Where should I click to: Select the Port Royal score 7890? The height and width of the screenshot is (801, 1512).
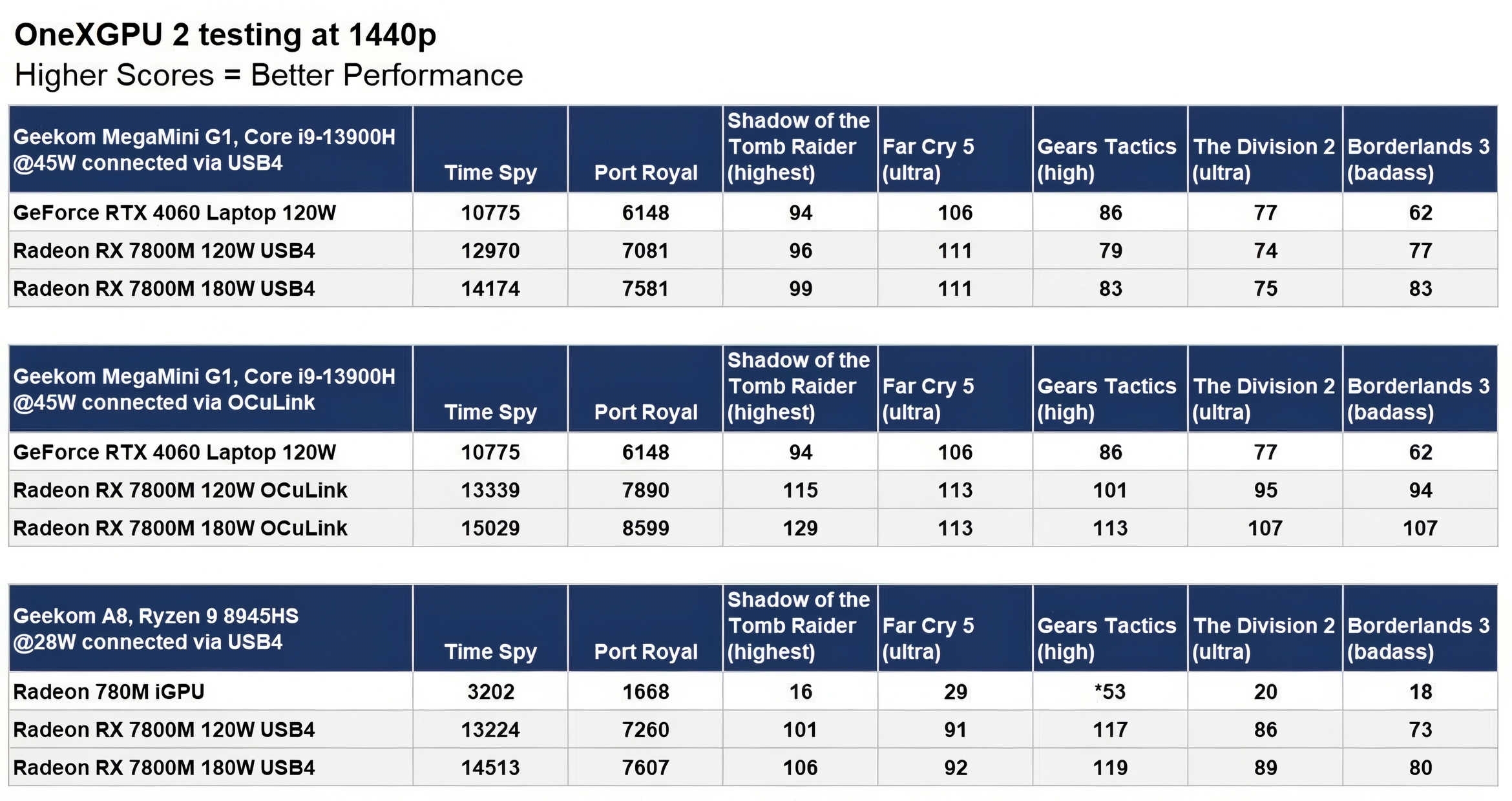tap(646, 490)
